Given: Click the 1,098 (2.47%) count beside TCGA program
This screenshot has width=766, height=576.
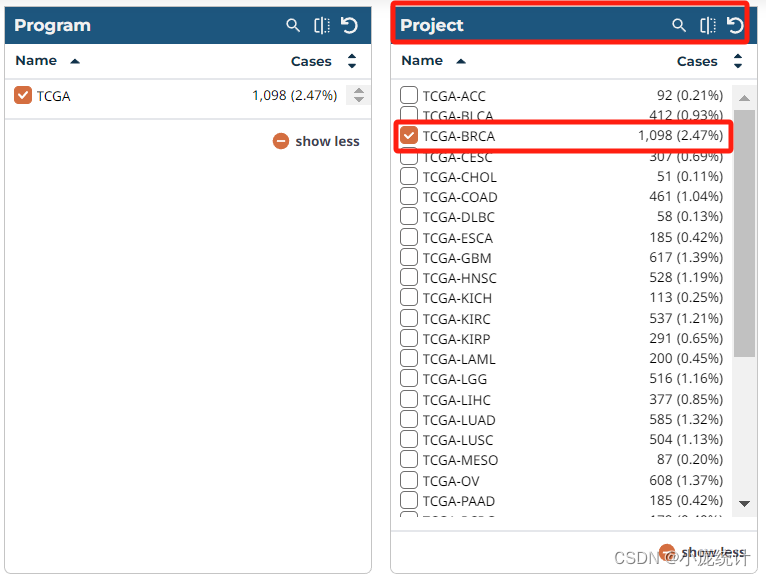Looking at the screenshot, I should click(x=295, y=95).
